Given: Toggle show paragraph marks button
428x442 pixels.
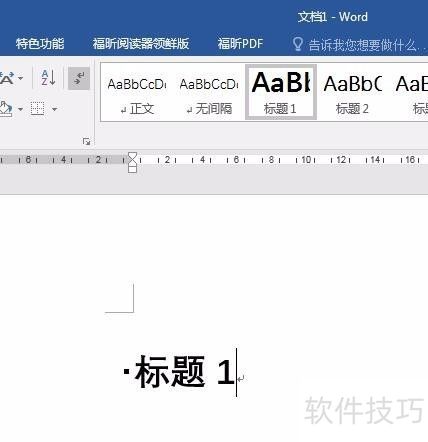Looking at the screenshot, I should coord(79,79).
